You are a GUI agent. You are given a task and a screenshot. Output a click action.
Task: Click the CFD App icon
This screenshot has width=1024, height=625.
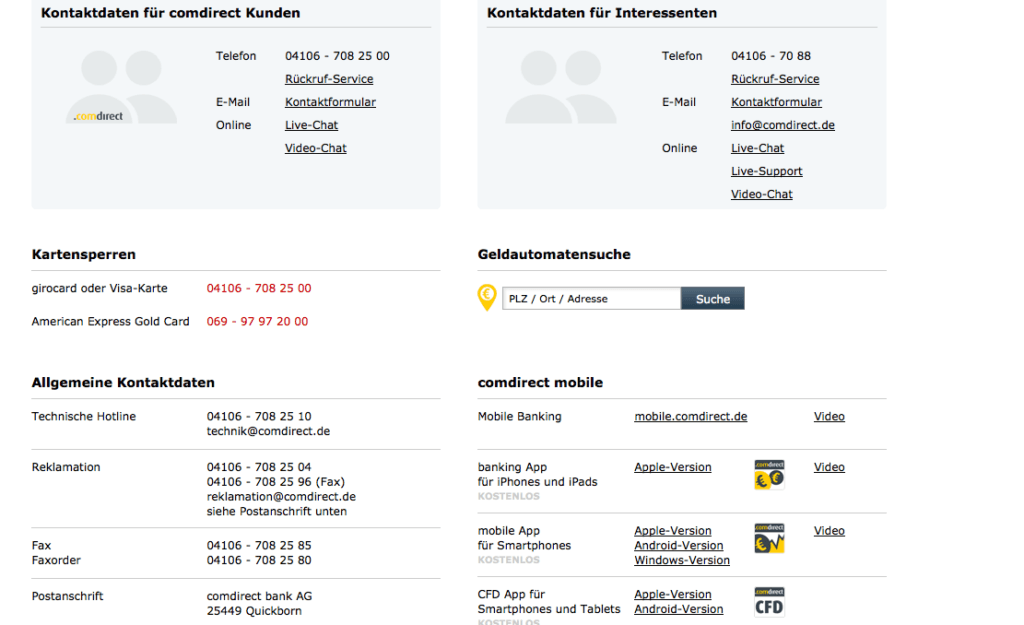769,601
